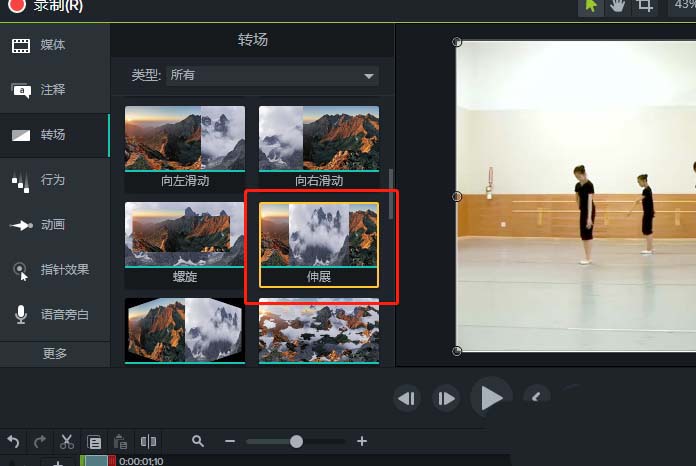Image resolution: width=696 pixels, height=466 pixels.
Task: Click the add track plus button
Action: point(58,462)
